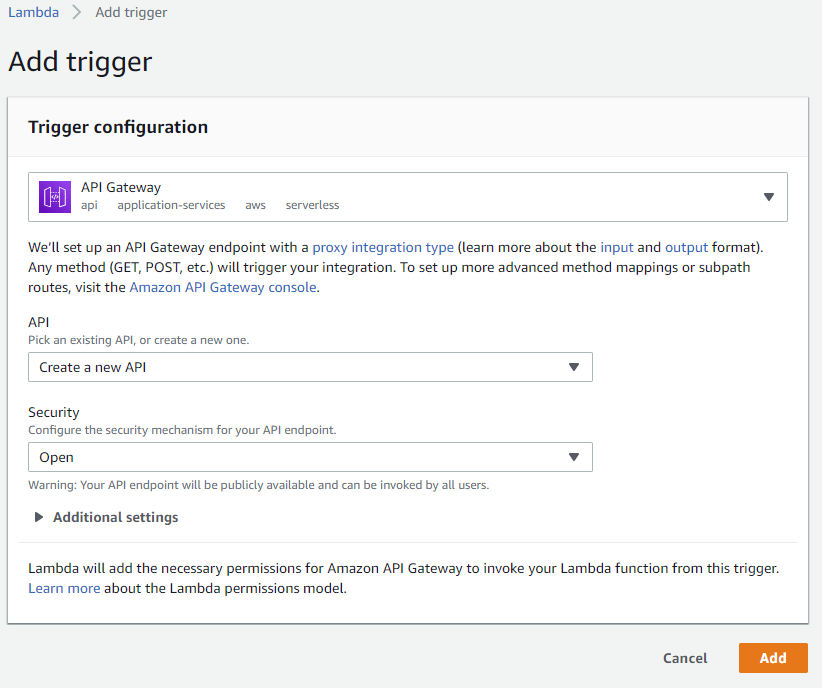This screenshot has height=688, width=822.
Task: Click the Create a new API dropdown arrow
Action: [574, 367]
